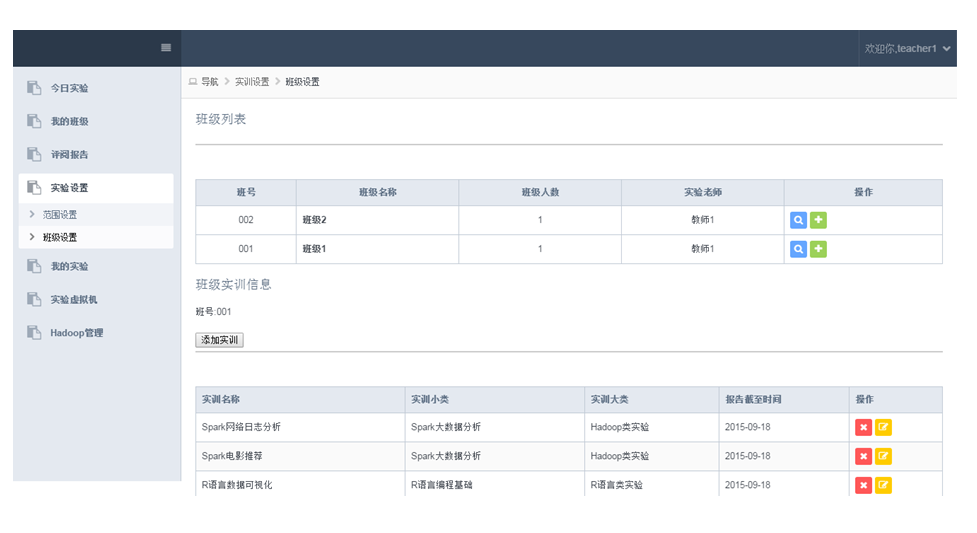The image size is (977, 533).
Task: Open 今日实验 in the sidebar
Action: (x=70, y=88)
